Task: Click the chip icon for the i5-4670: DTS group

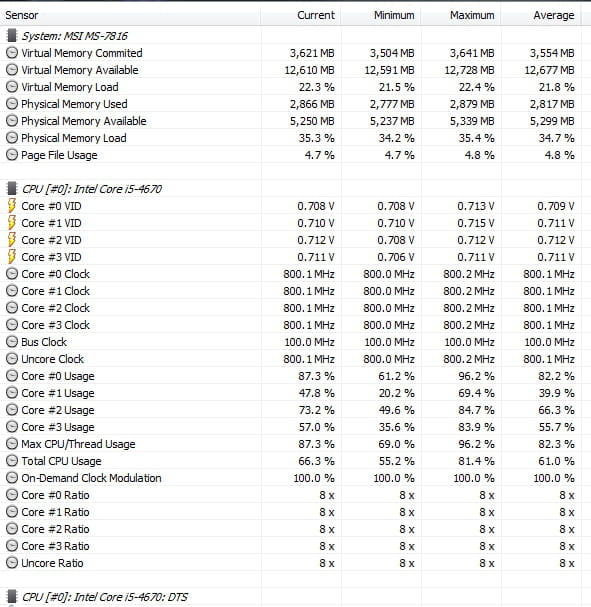Action: click(x=12, y=597)
